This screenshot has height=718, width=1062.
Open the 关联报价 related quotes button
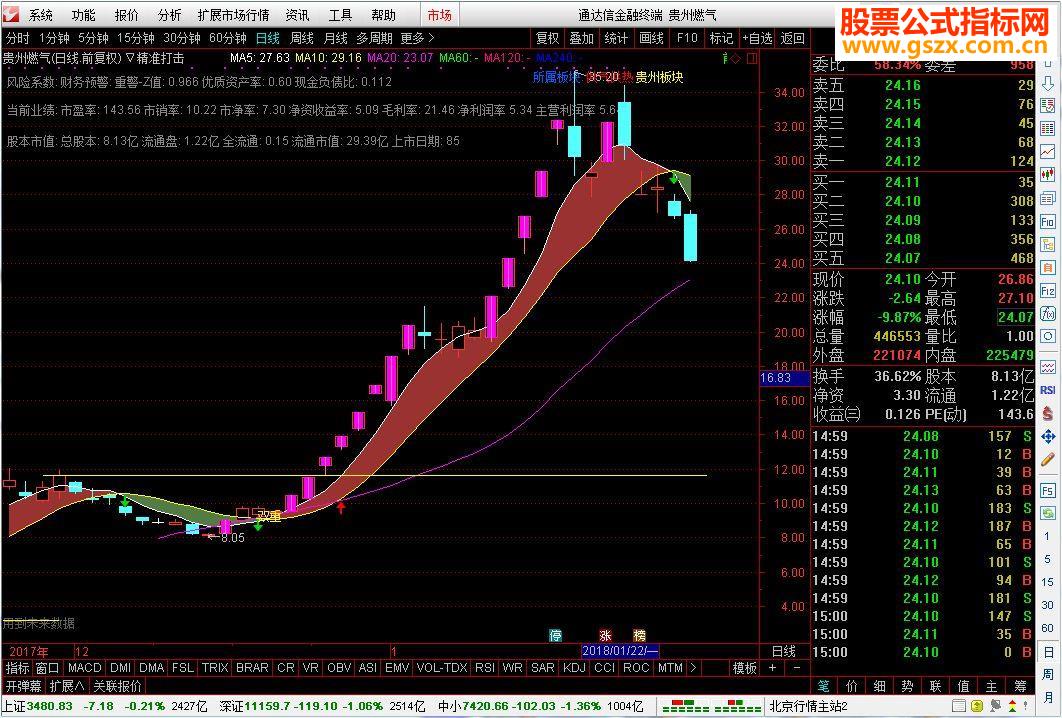(117, 686)
